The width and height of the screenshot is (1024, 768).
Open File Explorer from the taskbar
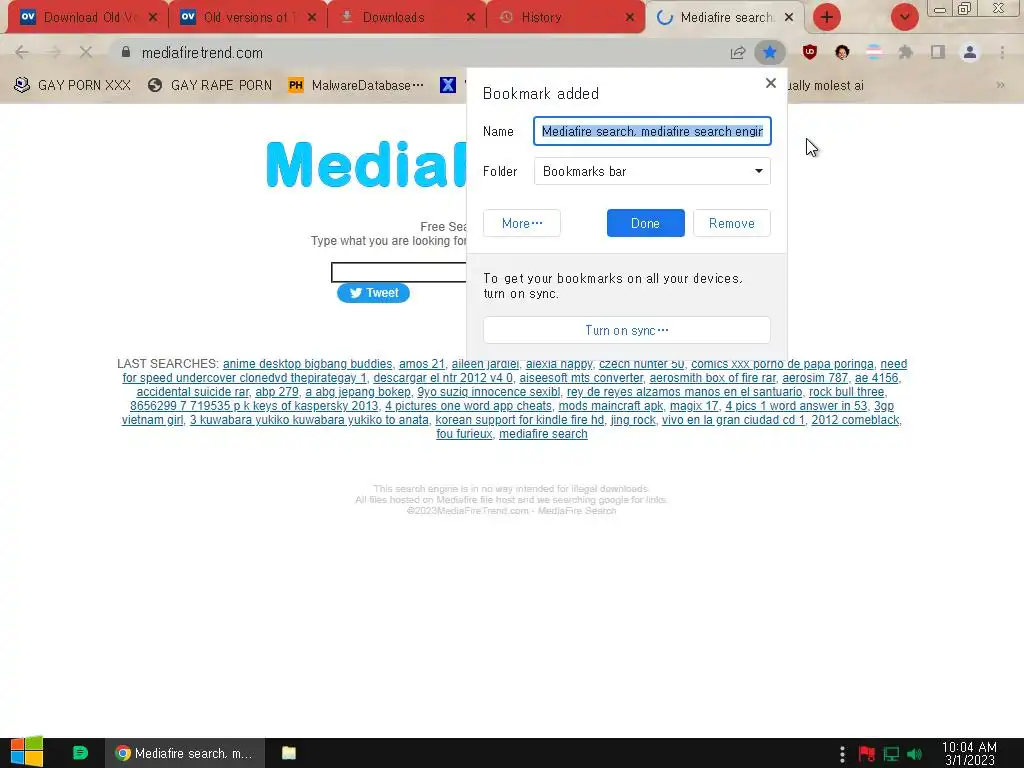click(289, 753)
